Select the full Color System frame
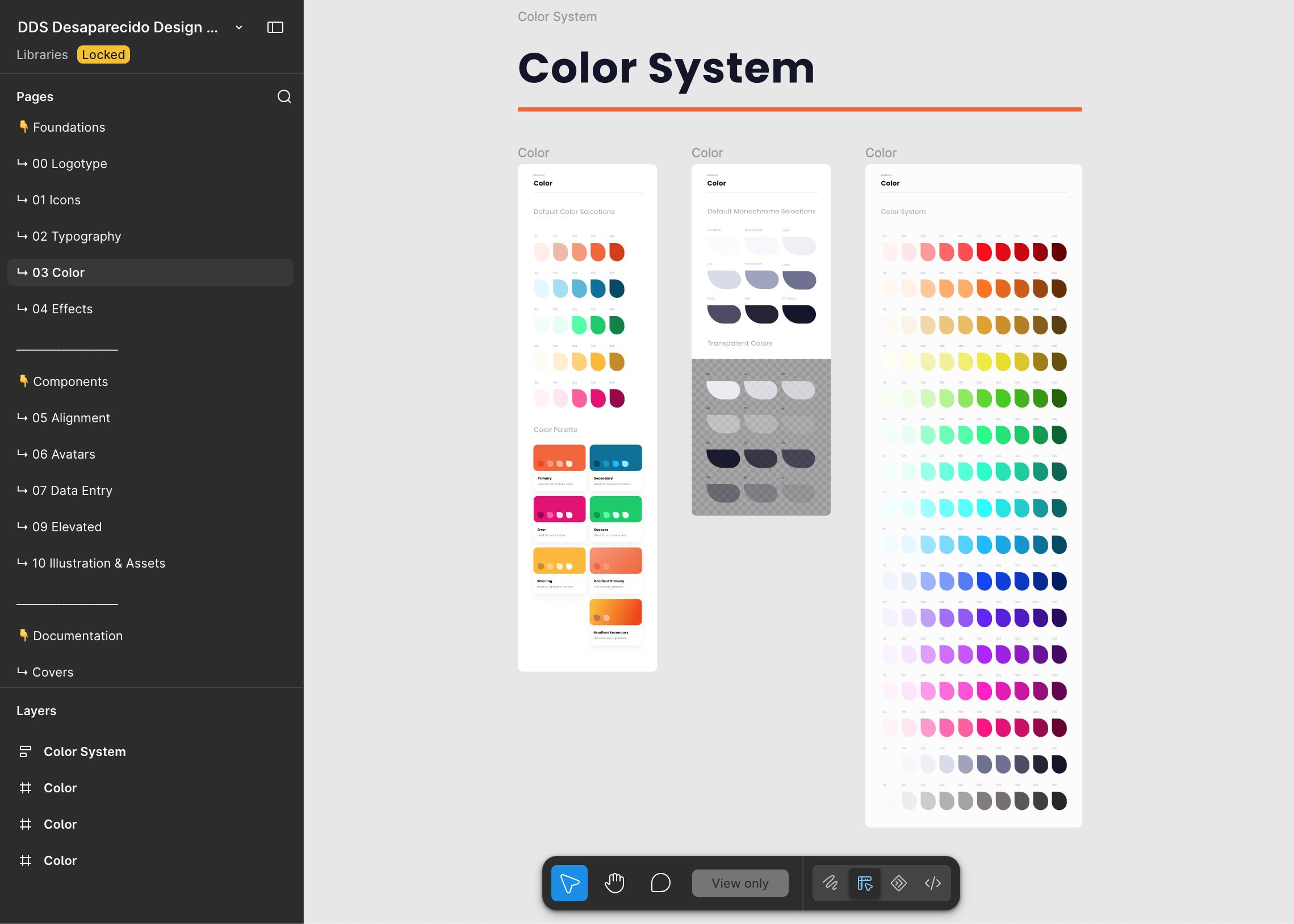Screen dimensions: 1294x924 click(x=973, y=495)
